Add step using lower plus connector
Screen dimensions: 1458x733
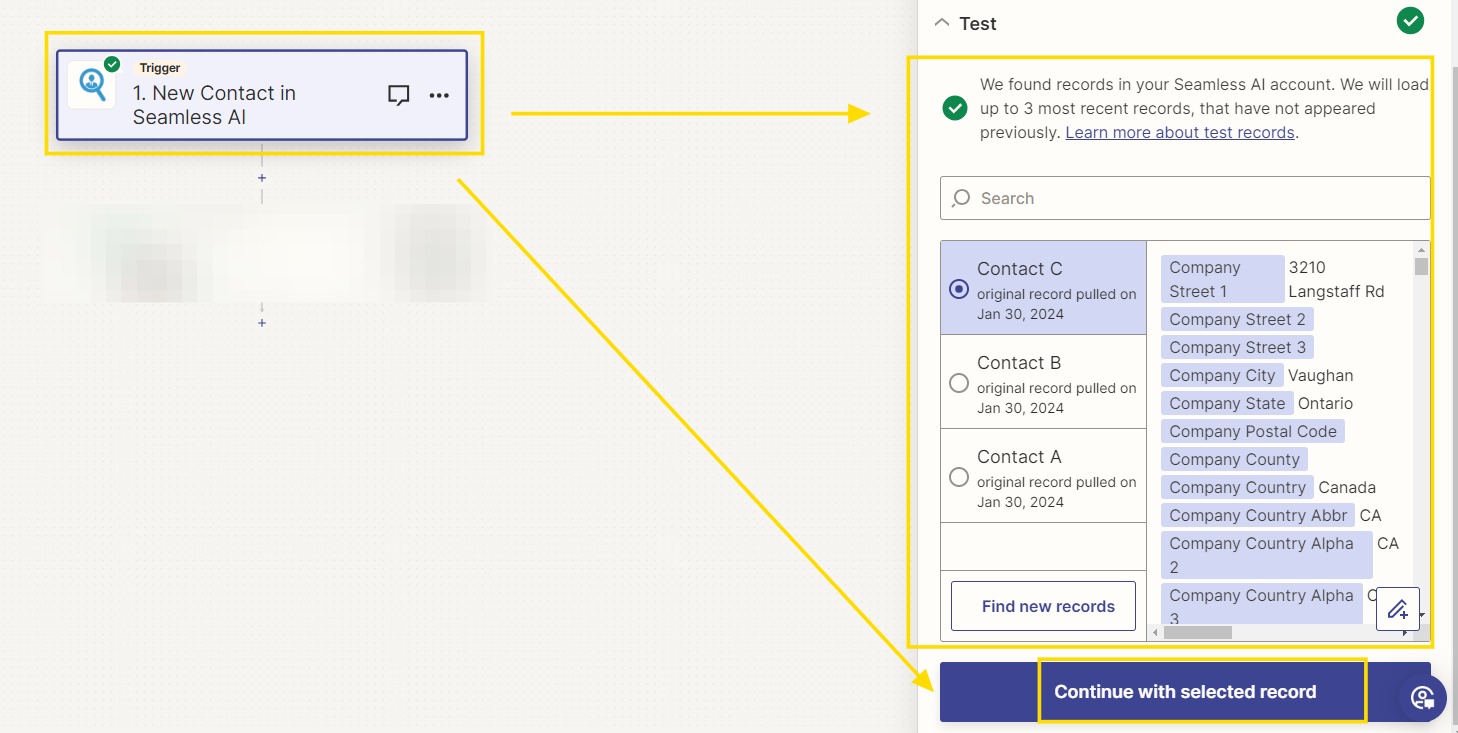[x=262, y=323]
